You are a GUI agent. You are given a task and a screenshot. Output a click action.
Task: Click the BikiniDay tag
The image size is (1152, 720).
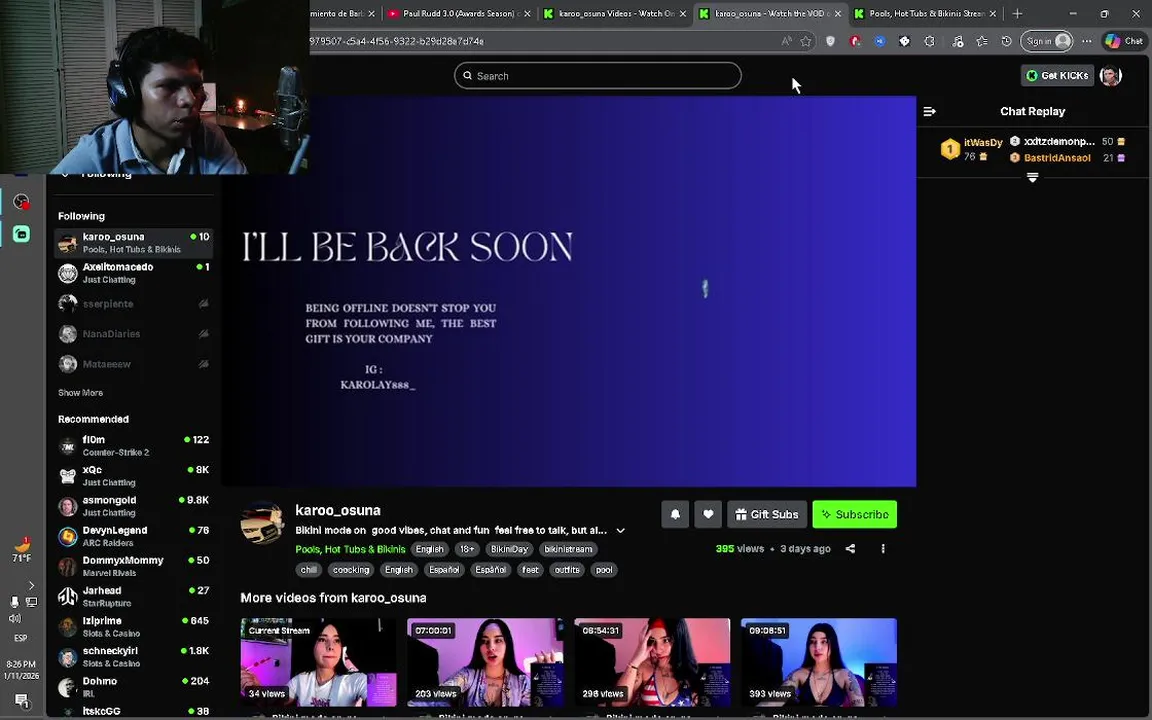point(509,550)
